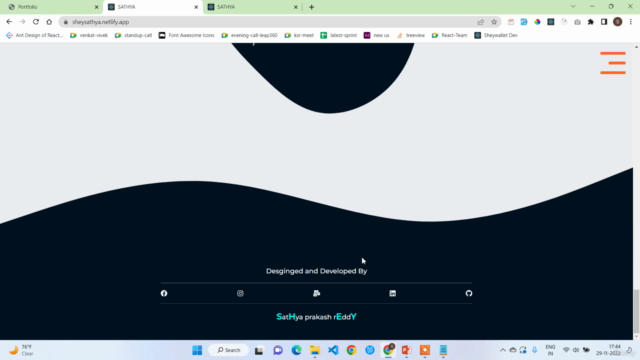Viewport: 640px width, 360px height.
Task: Click the Desginged and Developed By text
Action: [316, 271]
